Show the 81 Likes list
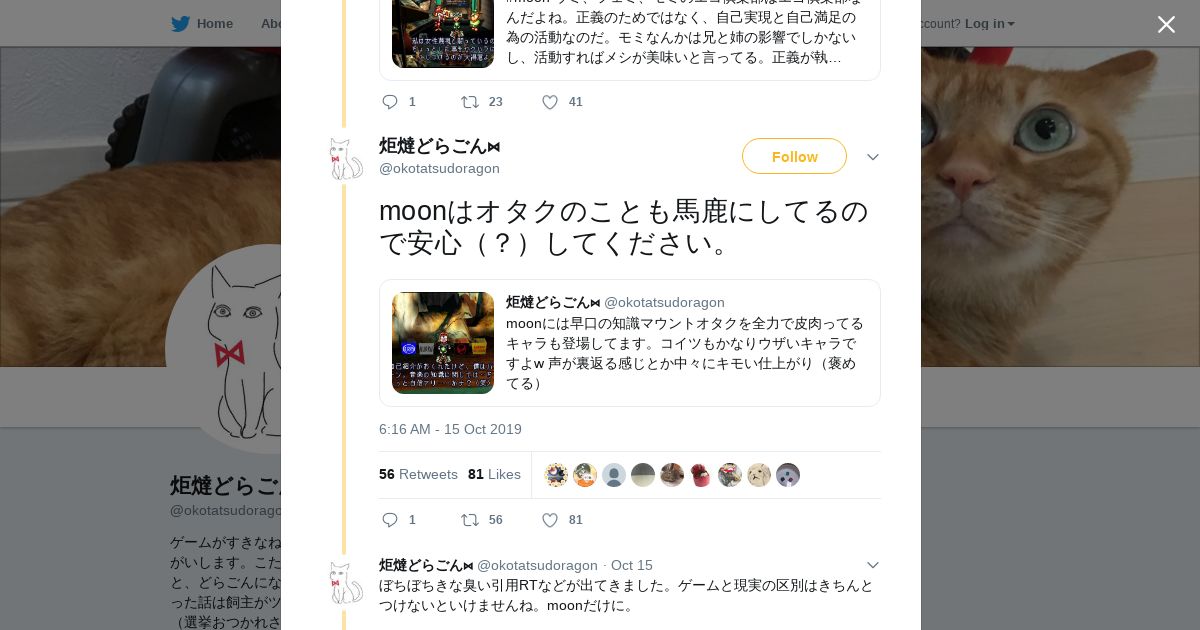 click(494, 474)
